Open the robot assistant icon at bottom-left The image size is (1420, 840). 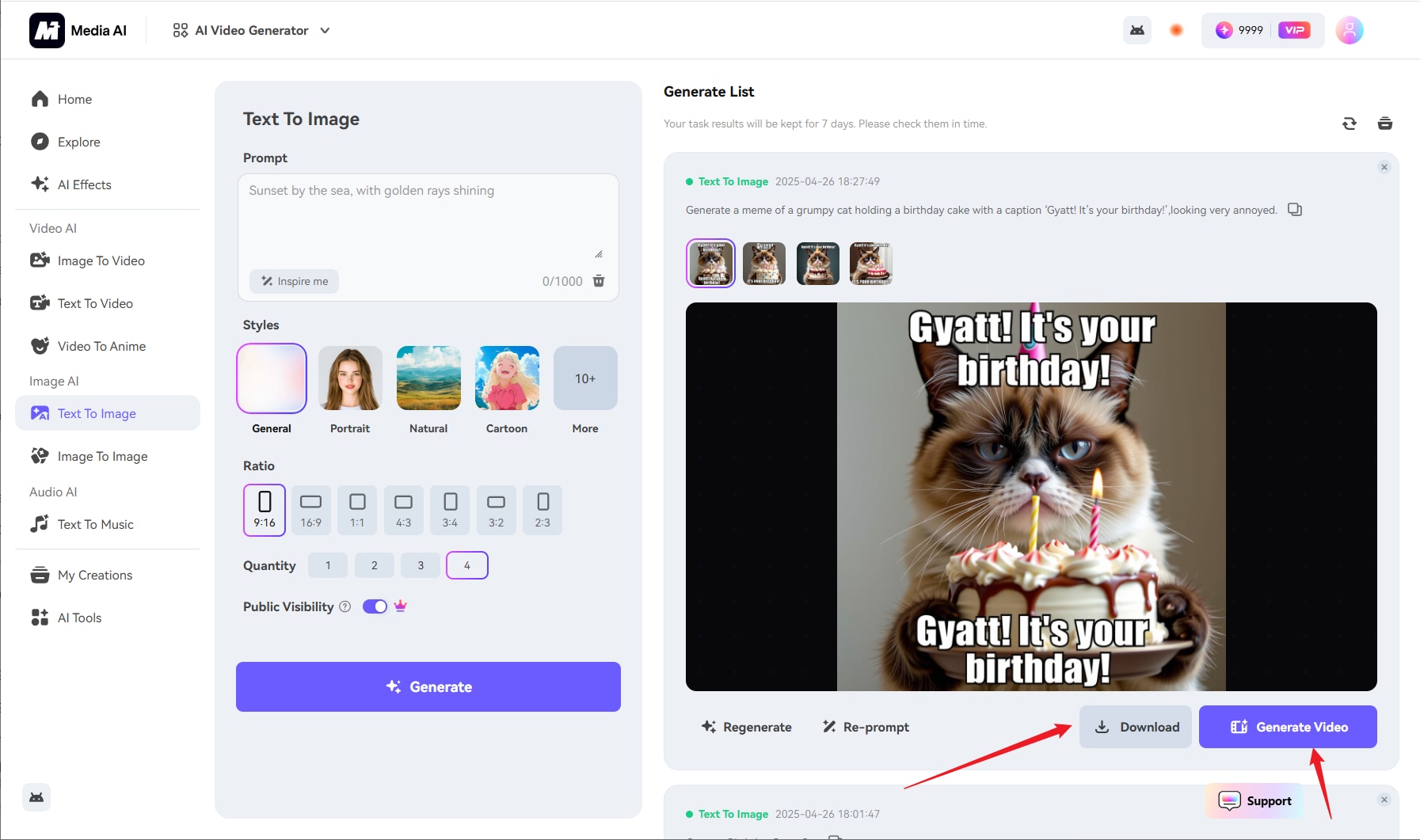[36, 797]
